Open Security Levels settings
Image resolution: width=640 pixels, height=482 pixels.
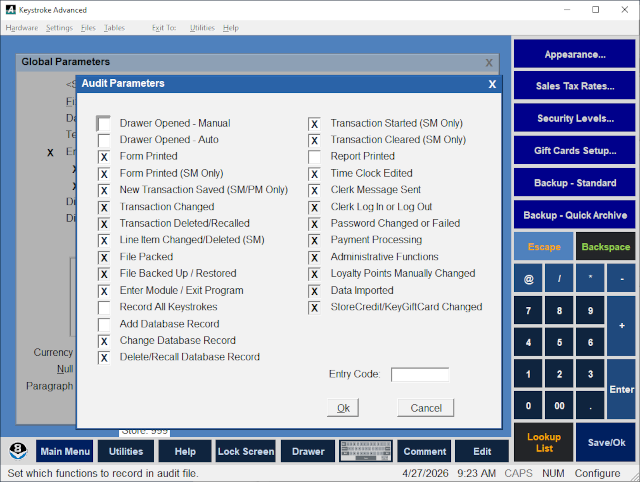(575, 118)
